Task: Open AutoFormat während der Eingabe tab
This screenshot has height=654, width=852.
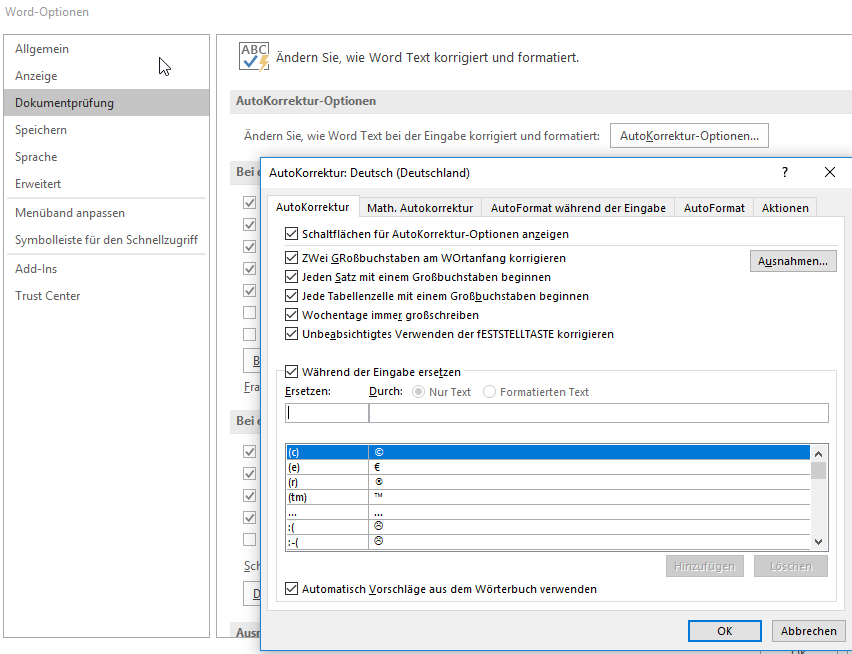Action: pos(578,208)
